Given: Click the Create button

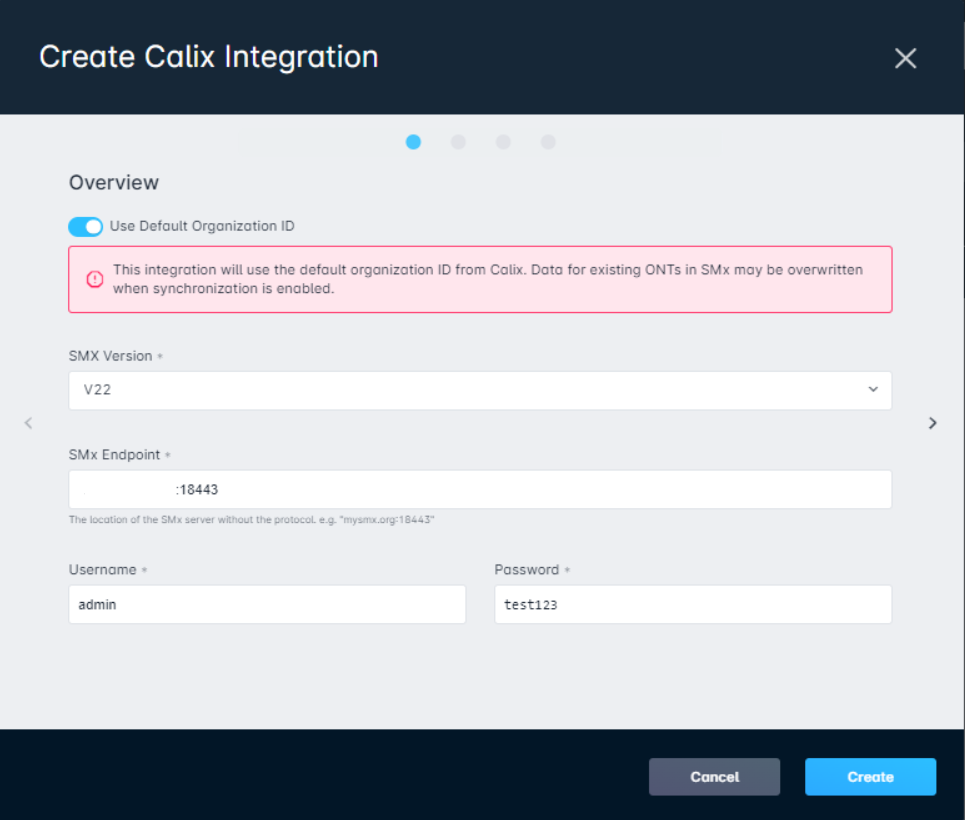Looking at the screenshot, I should (x=870, y=777).
